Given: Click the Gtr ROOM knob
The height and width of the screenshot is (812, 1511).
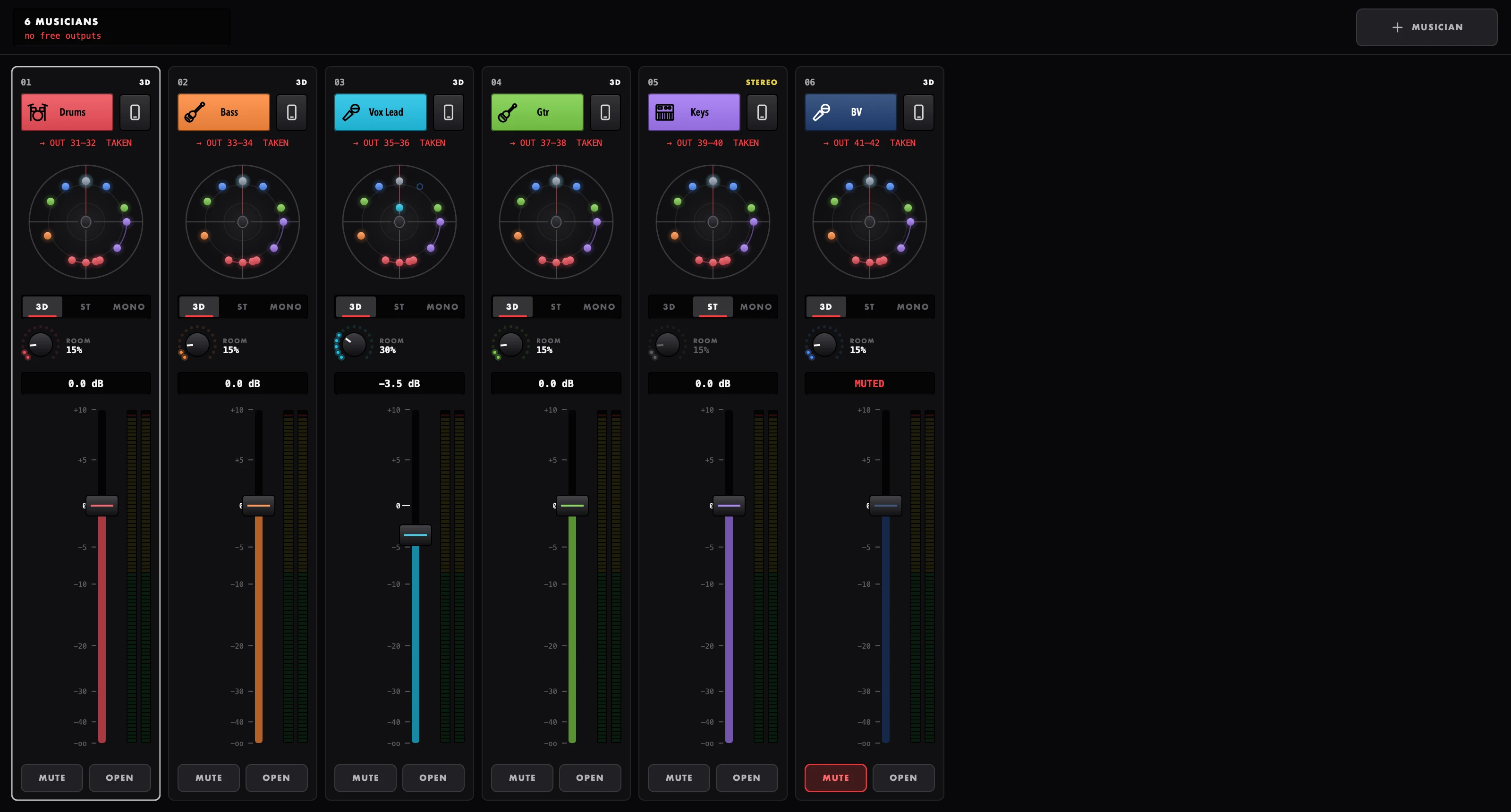Looking at the screenshot, I should click(x=510, y=345).
